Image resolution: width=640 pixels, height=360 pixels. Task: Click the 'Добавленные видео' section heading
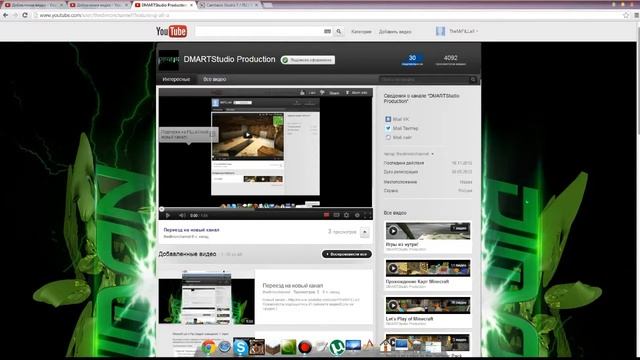187,254
